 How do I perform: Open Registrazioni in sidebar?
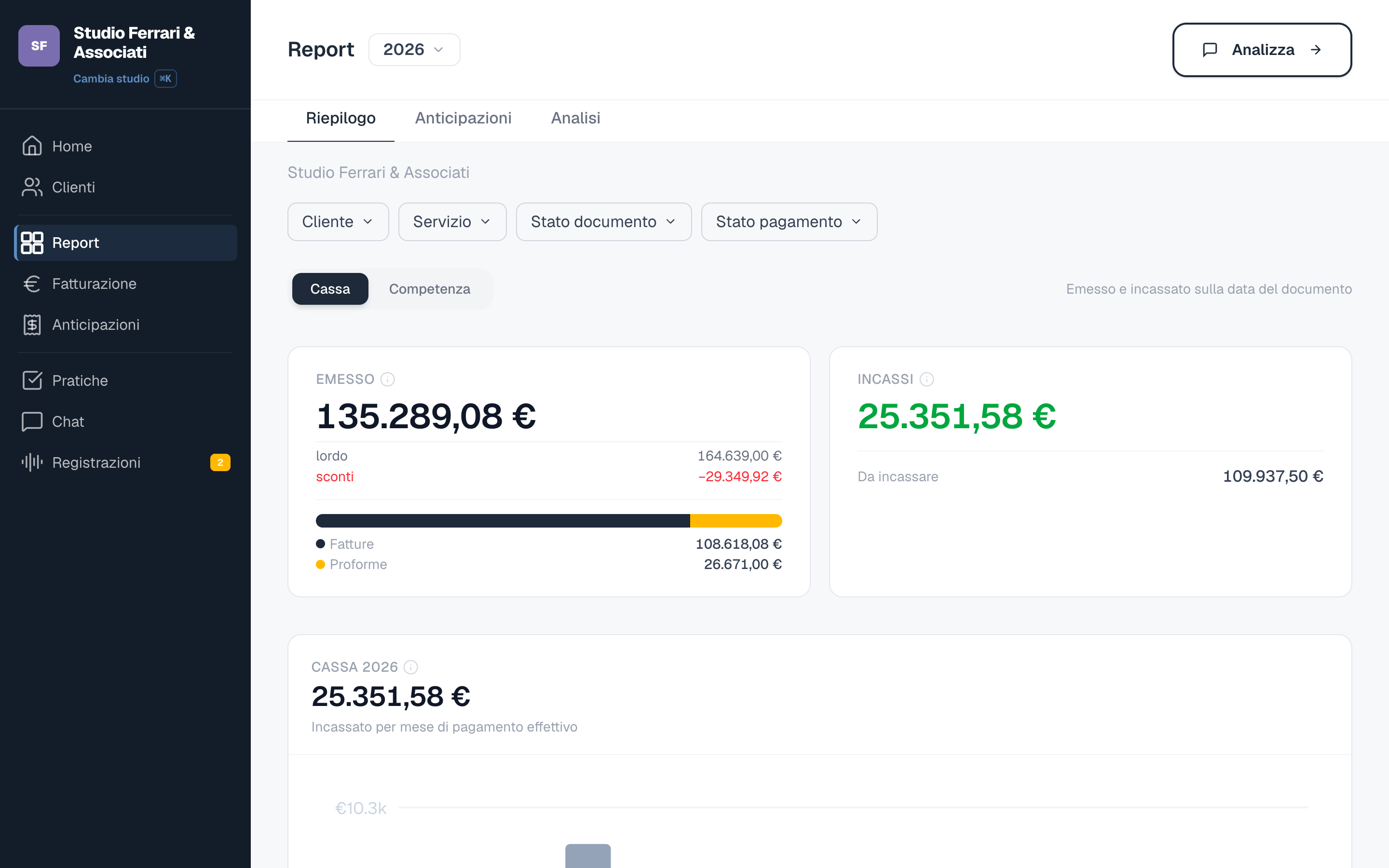tap(126, 463)
